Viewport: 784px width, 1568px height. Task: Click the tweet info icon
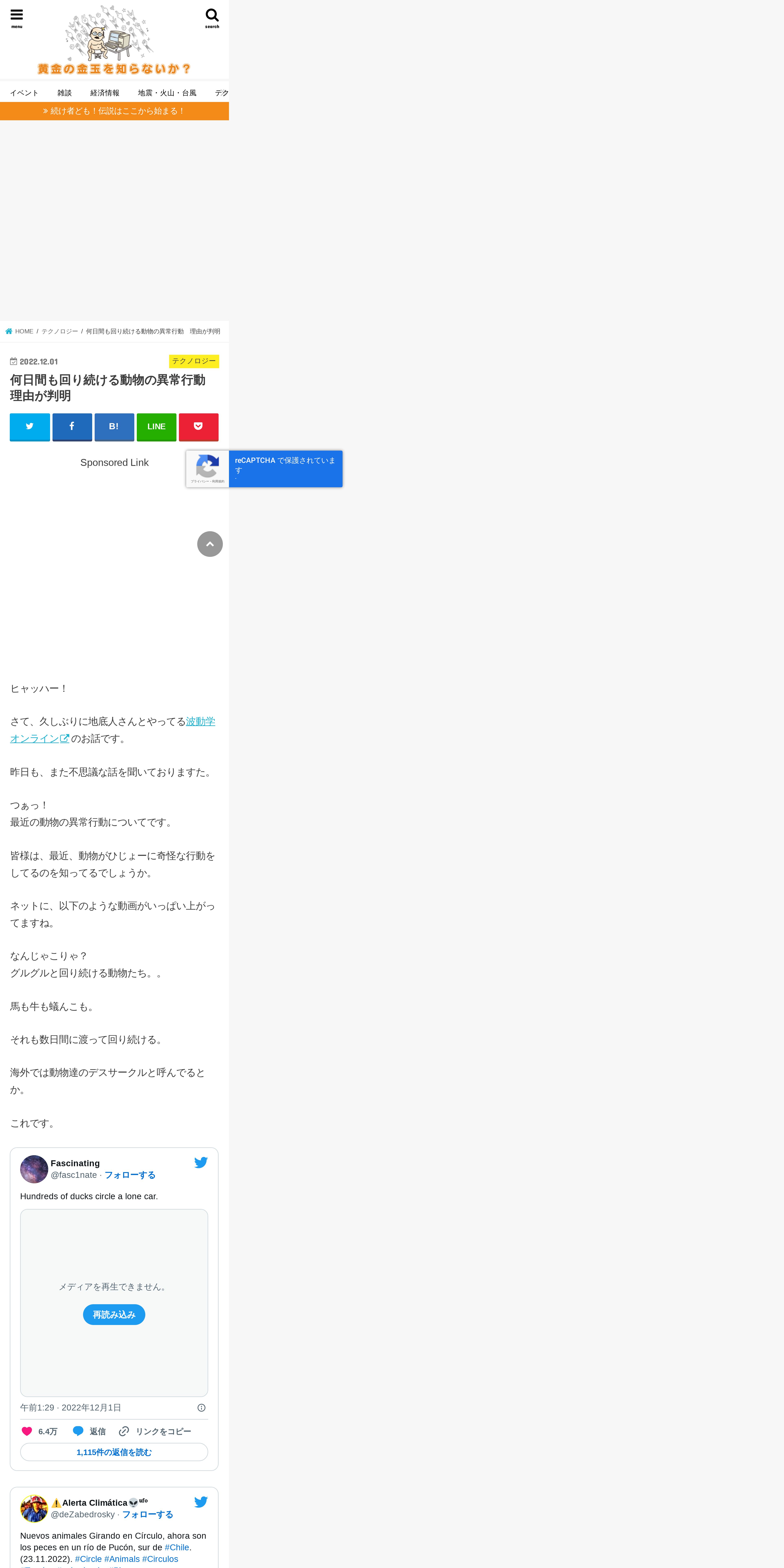click(x=201, y=1408)
